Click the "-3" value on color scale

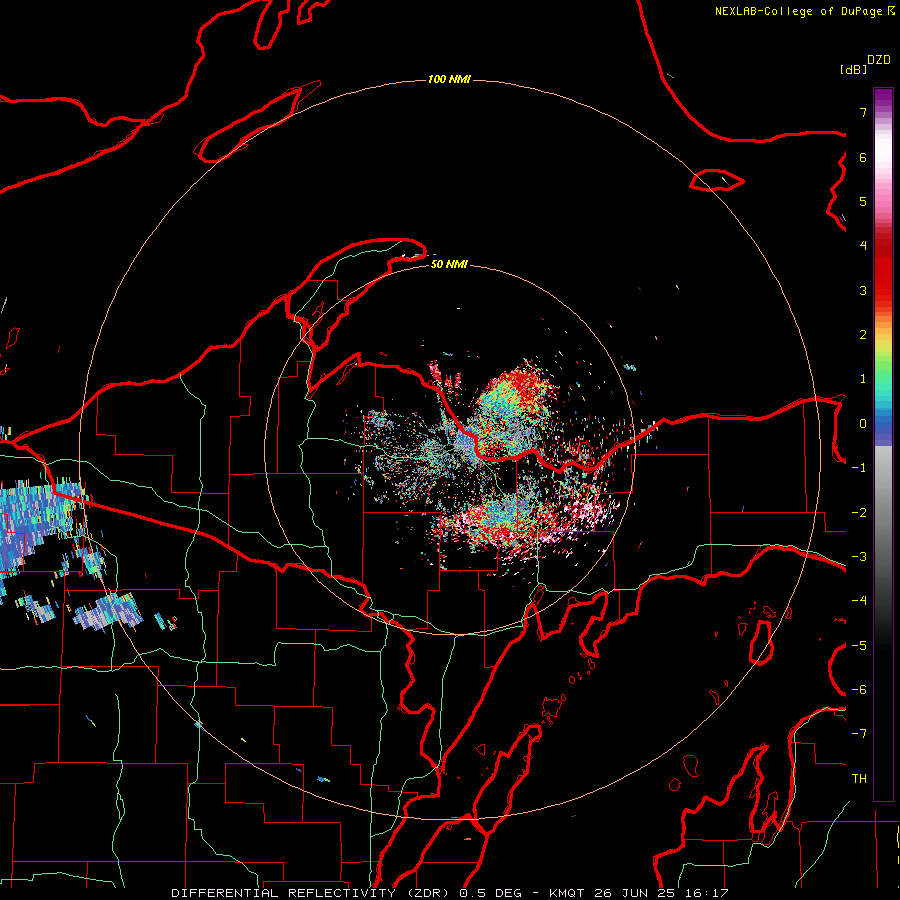[859, 557]
